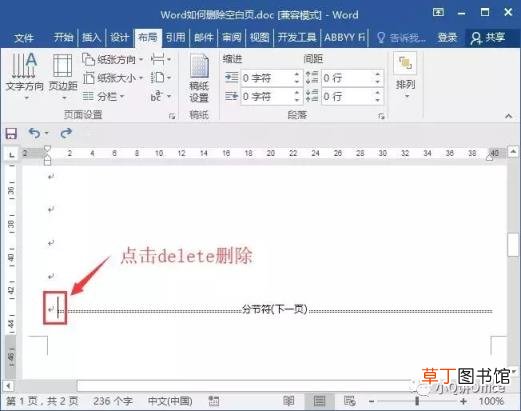Collapse the ribbon with the chevron arrow
Viewport: 521px width, 411px height.
click(x=508, y=116)
